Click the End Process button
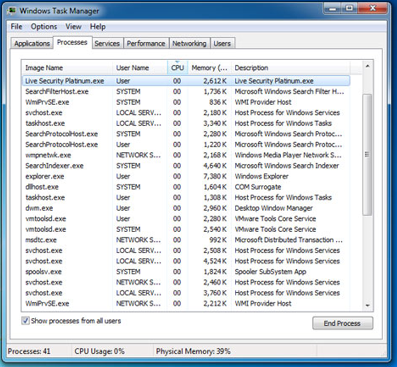Image resolution: width=397 pixels, height=367 pixels. coord(342,323)
